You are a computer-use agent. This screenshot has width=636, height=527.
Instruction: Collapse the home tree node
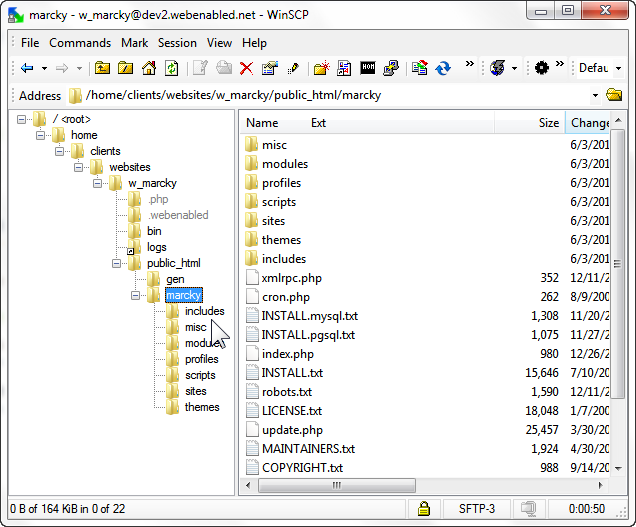pyautogui.click(x=41, y=135)
